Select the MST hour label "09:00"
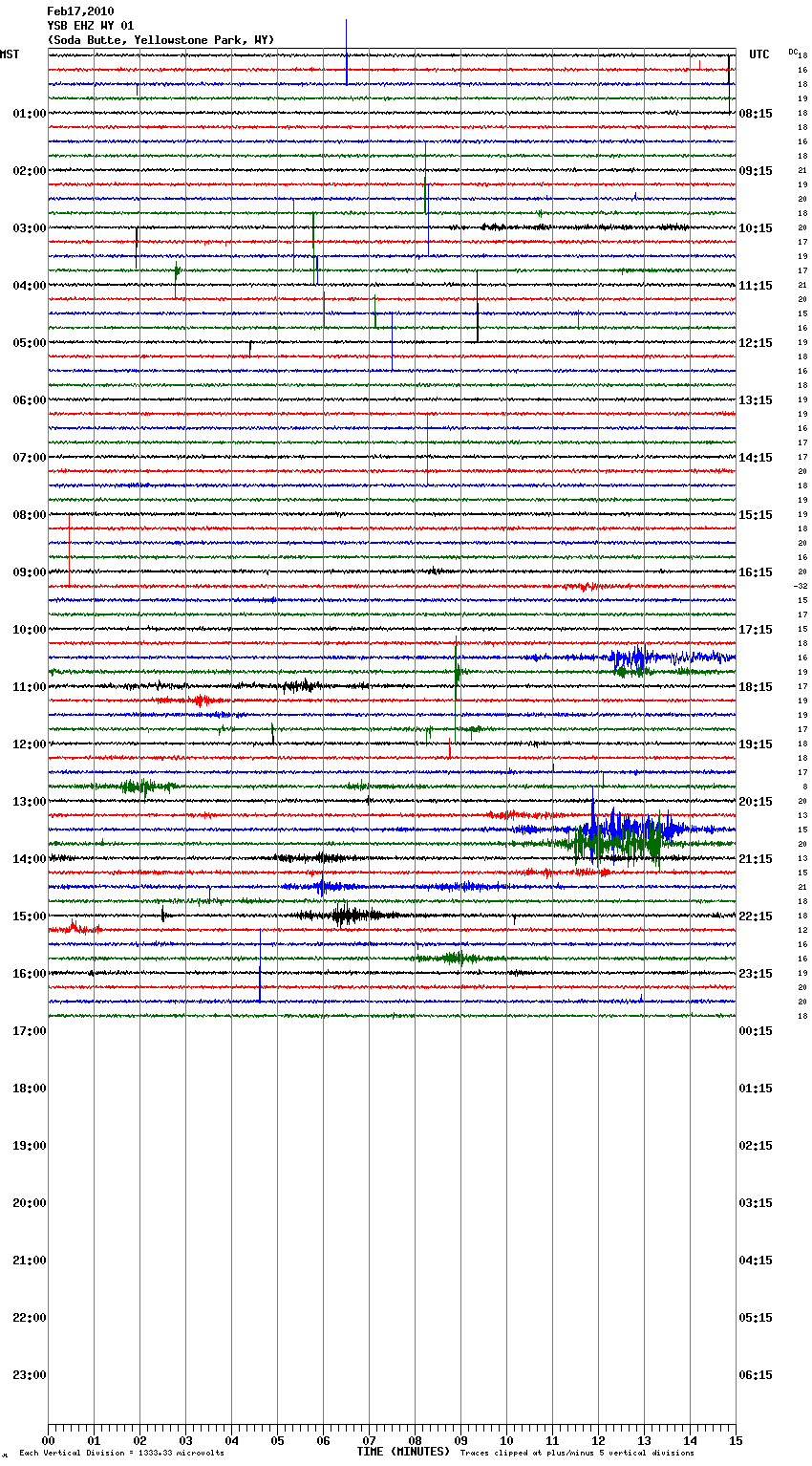The width and height of the screenshot is (812, 1466). tap(30, 572)
